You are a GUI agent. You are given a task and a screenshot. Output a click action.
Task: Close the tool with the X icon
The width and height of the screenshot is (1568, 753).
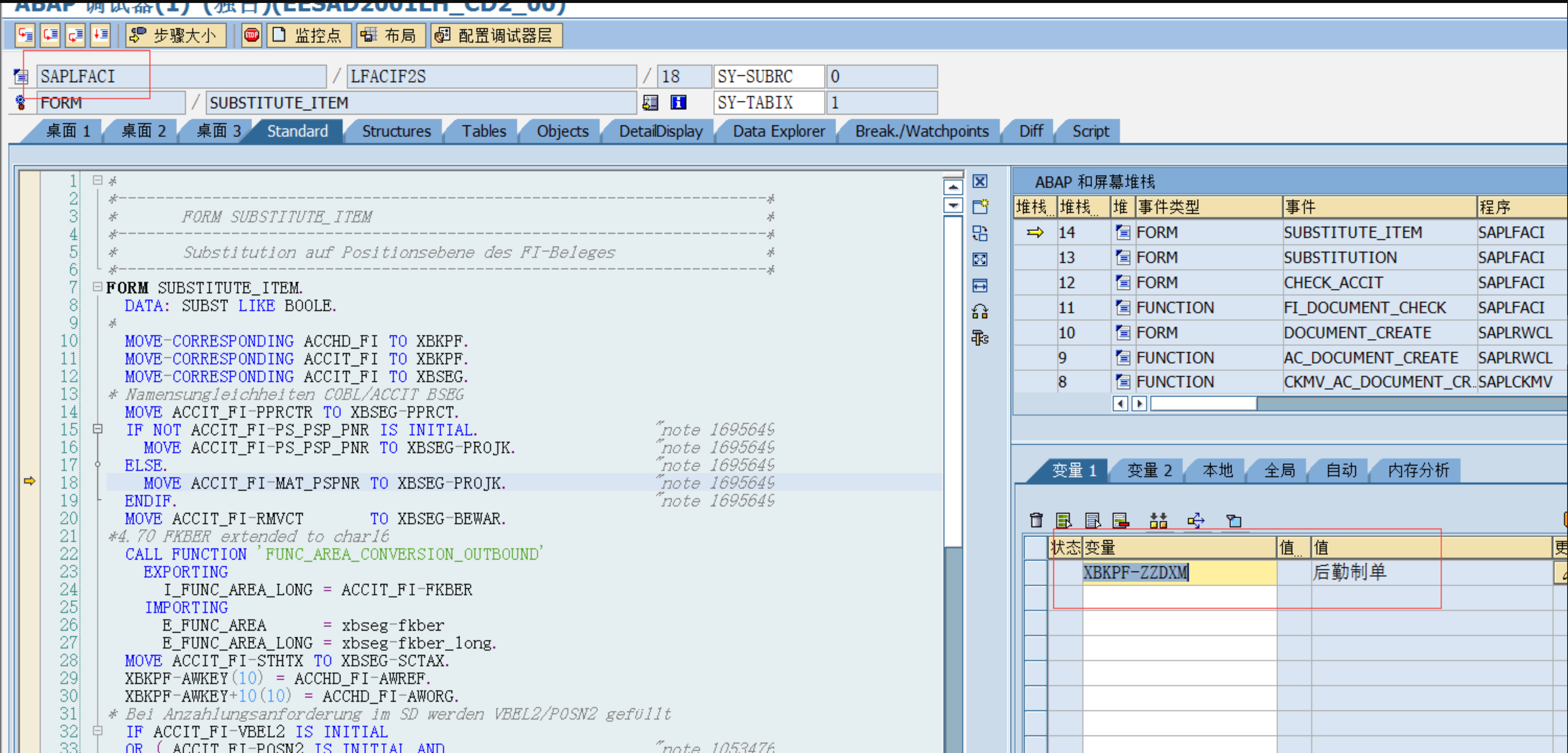tap(980, 181)
